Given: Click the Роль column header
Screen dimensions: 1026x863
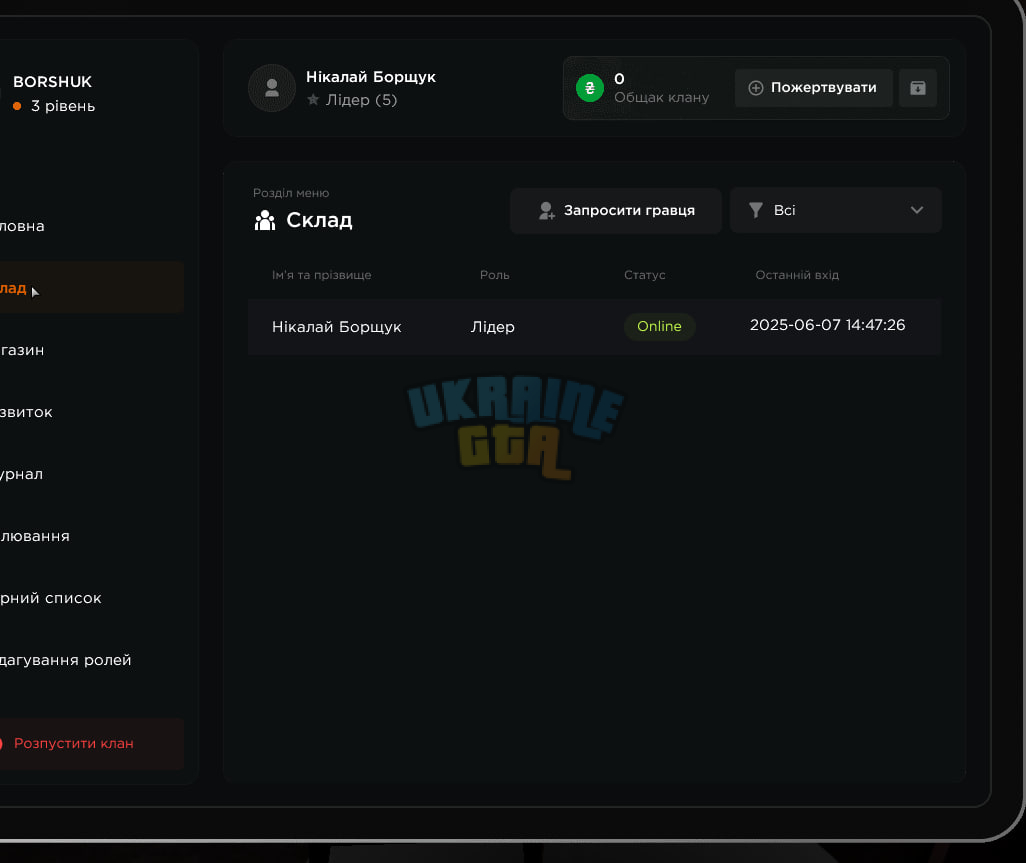Looking at the screenshot, I should (495, 275).
